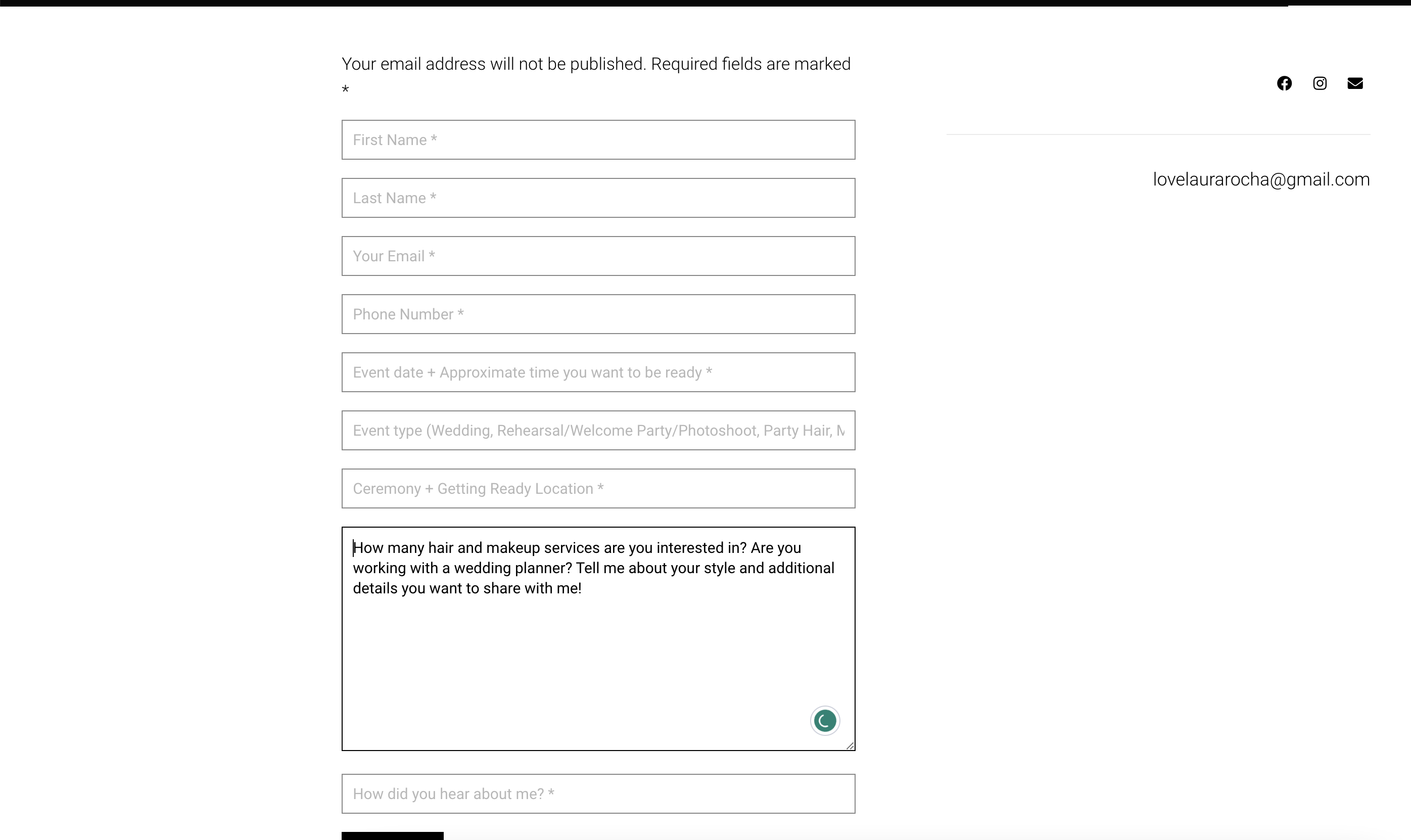
Task: Click the How did you hear about me field
Action: point(598,794)
